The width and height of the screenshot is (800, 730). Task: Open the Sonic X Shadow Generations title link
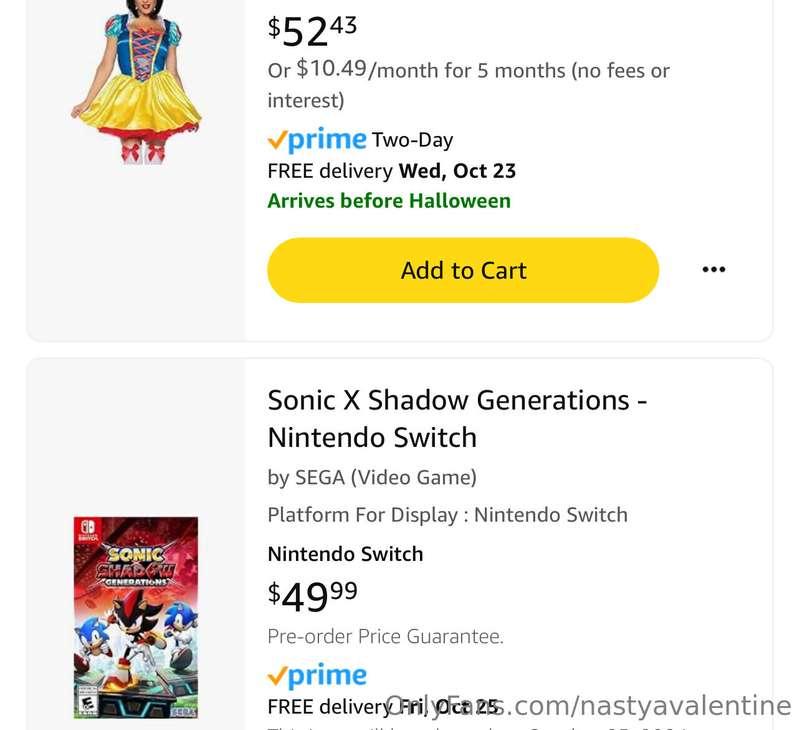click(x=457, y=418)
